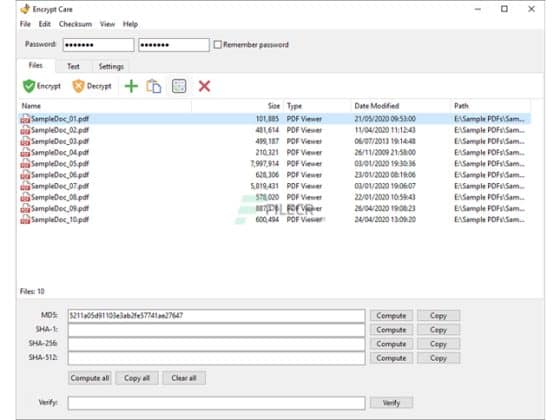Click Compute button for SHA-512
Screen dimensions: 560x420
(x=391, y=358)
